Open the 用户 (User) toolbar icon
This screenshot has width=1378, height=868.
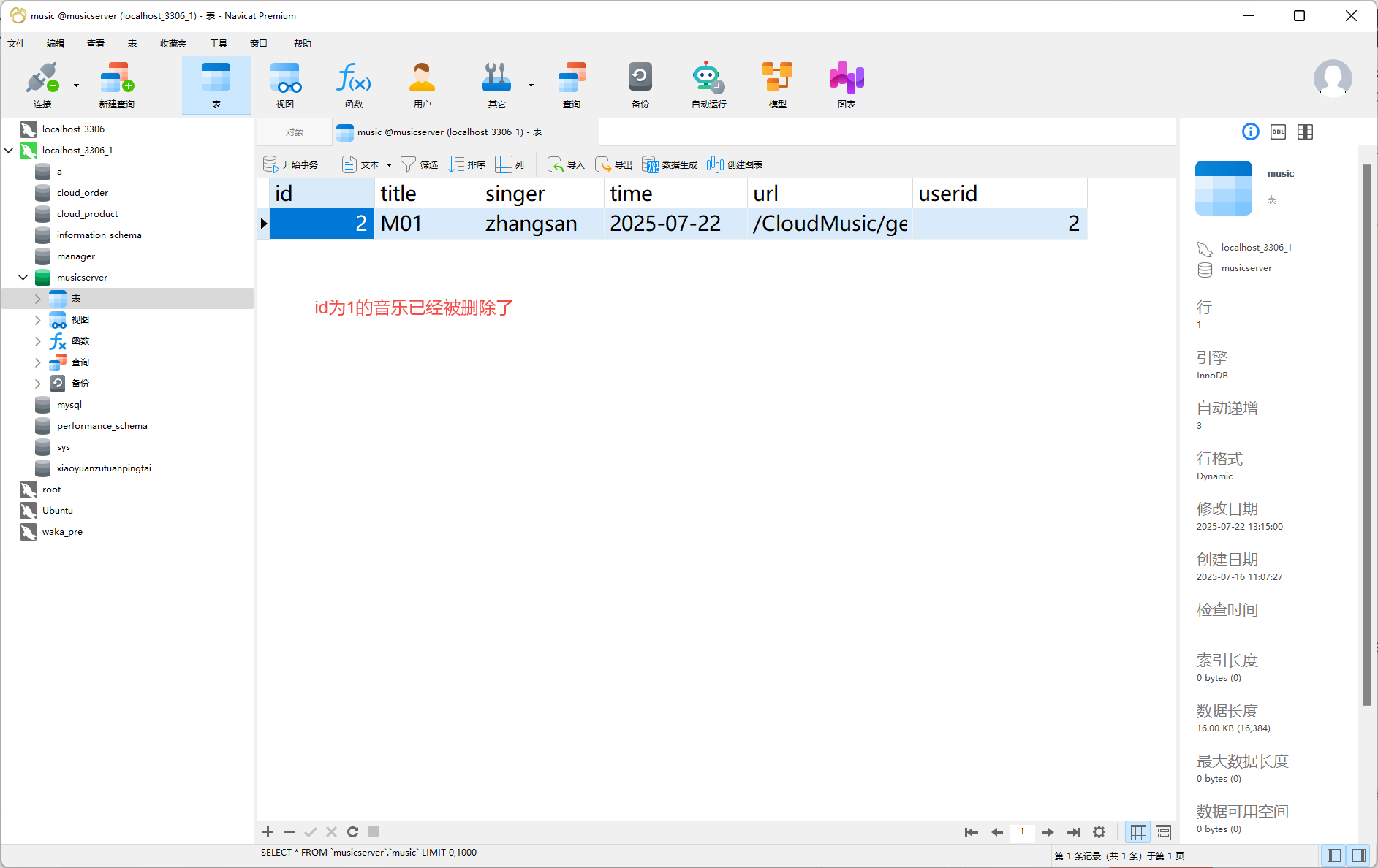423,85
